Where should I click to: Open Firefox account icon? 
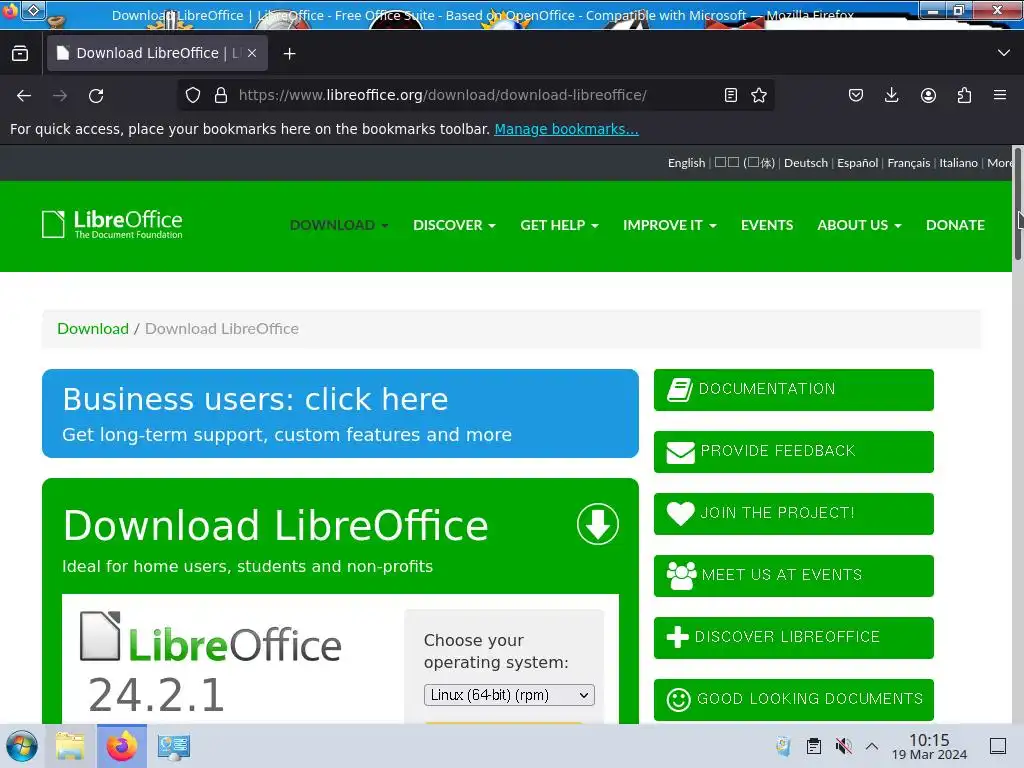(928, 95)
